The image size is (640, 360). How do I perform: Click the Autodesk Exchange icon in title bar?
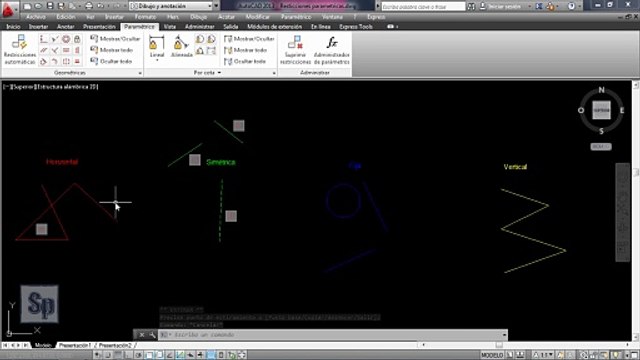pos(539,6)
